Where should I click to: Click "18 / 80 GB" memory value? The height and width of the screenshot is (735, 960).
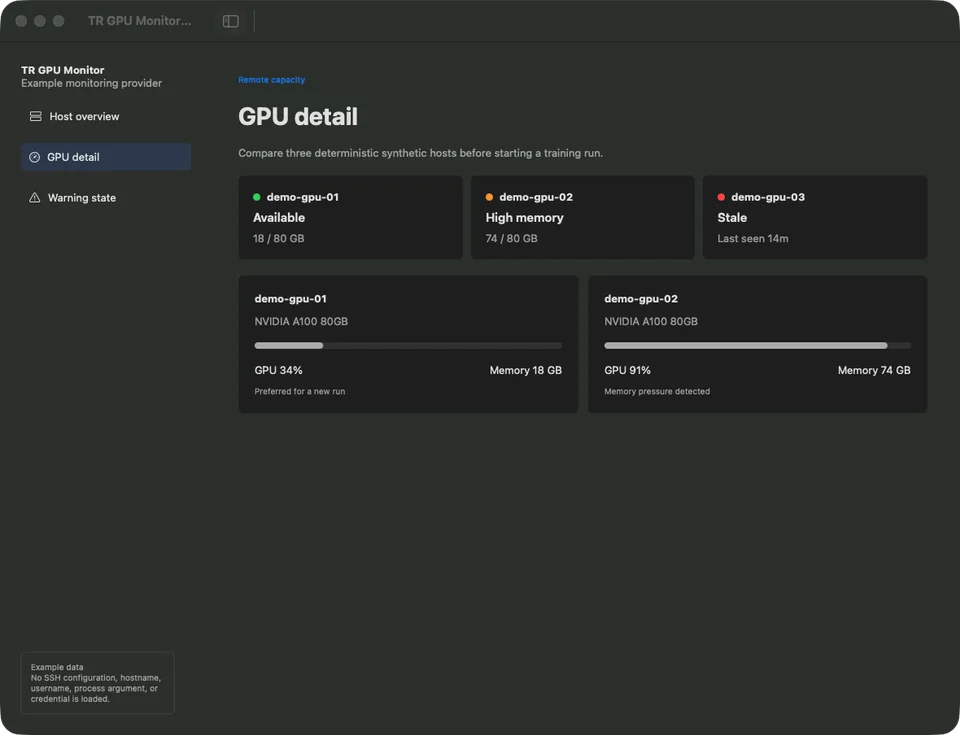pyautogui.click(x=279, y=239)
